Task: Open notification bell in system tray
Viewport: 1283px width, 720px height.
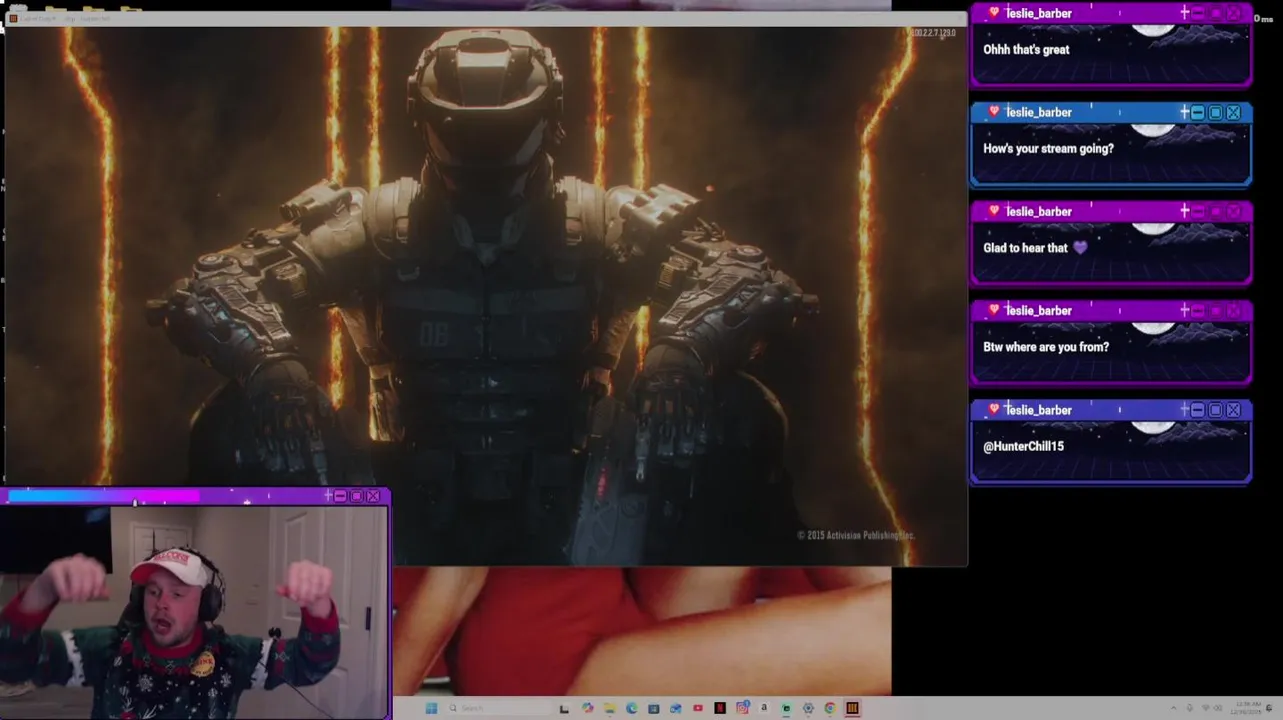Action: click(x=1268, y=708)
